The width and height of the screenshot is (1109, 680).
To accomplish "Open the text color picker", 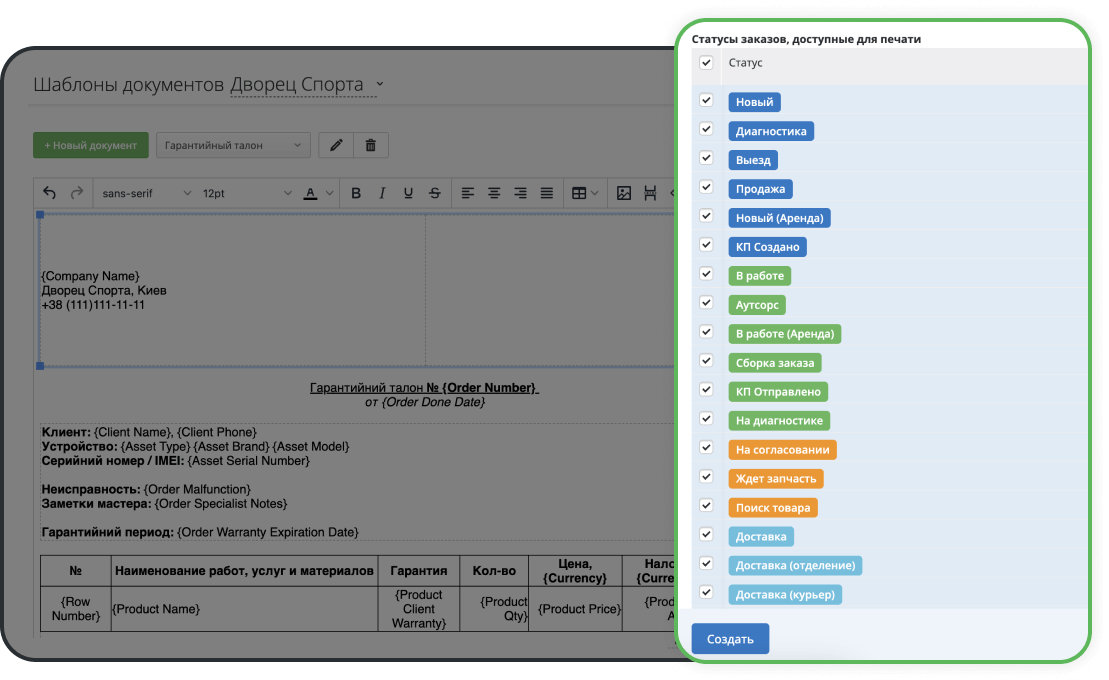I will click(x=316, y=193).
